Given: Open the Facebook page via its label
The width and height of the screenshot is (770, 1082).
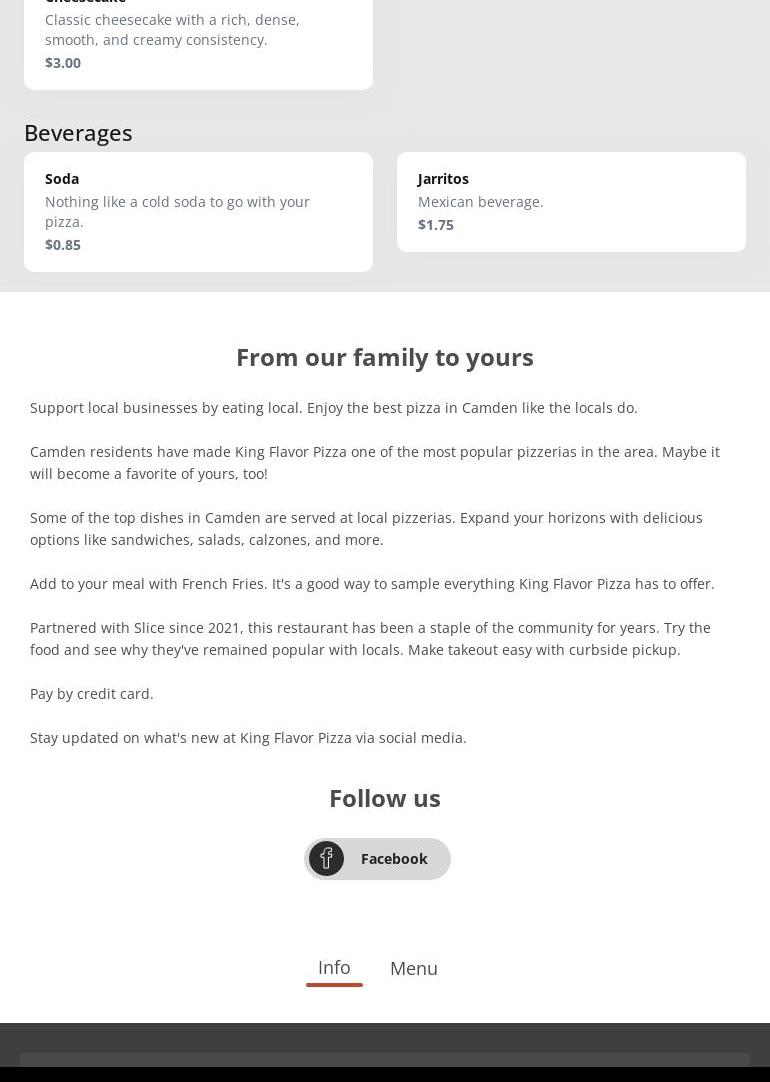Looking at the screenshot, I should coord(394,859).
